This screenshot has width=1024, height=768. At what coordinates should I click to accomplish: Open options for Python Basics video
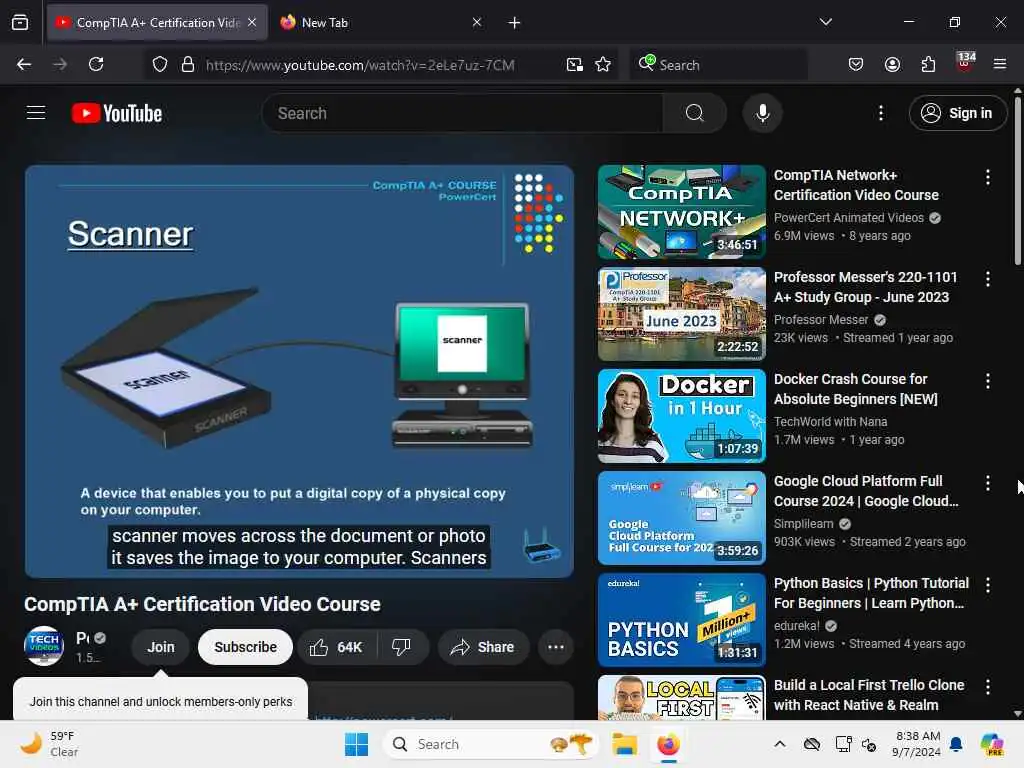[x=987, y=584]
